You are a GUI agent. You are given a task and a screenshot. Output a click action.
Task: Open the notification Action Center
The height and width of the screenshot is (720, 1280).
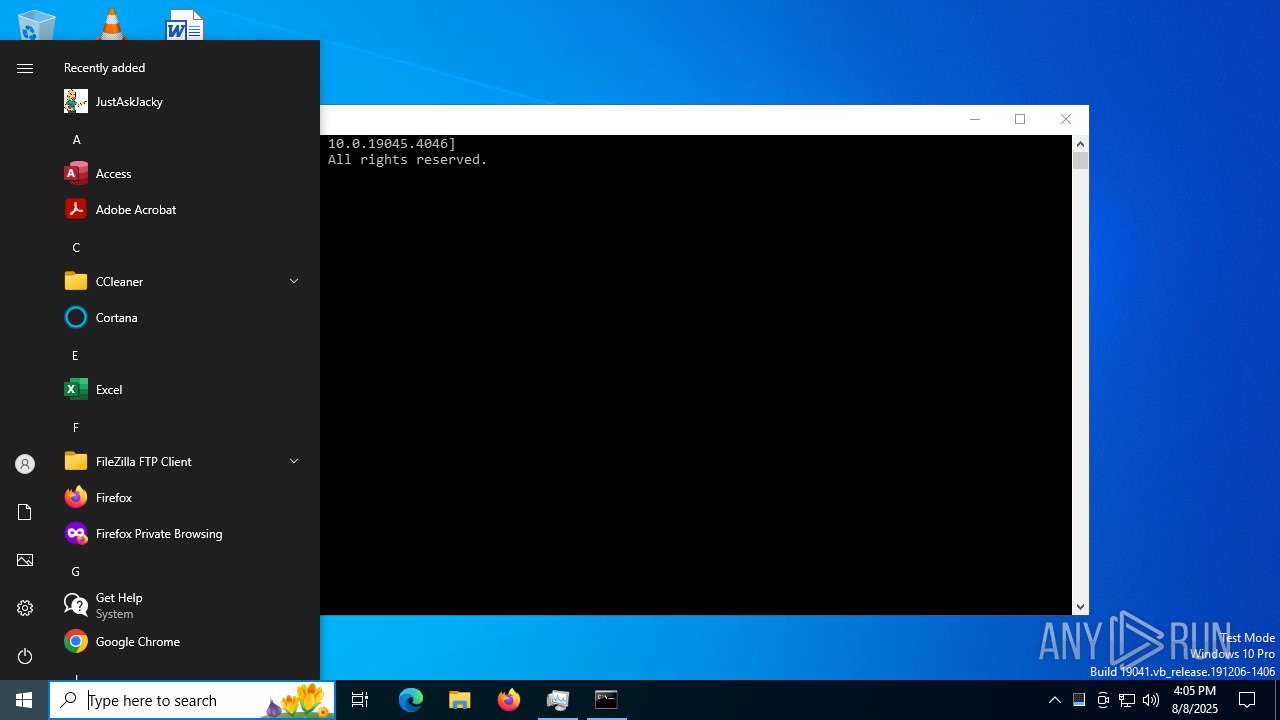[x=1247, y=700]
